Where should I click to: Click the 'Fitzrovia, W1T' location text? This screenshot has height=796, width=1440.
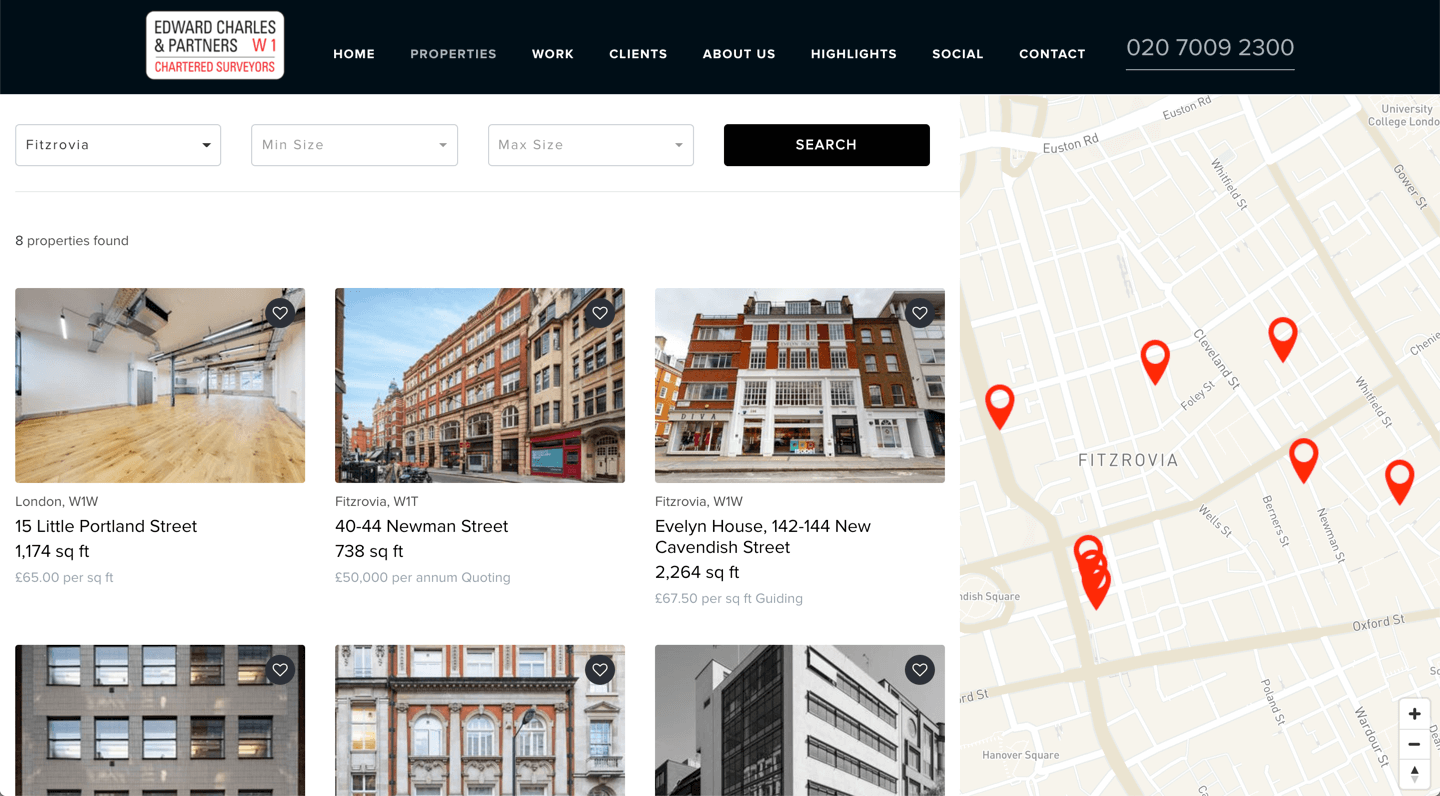pos(377,502)
